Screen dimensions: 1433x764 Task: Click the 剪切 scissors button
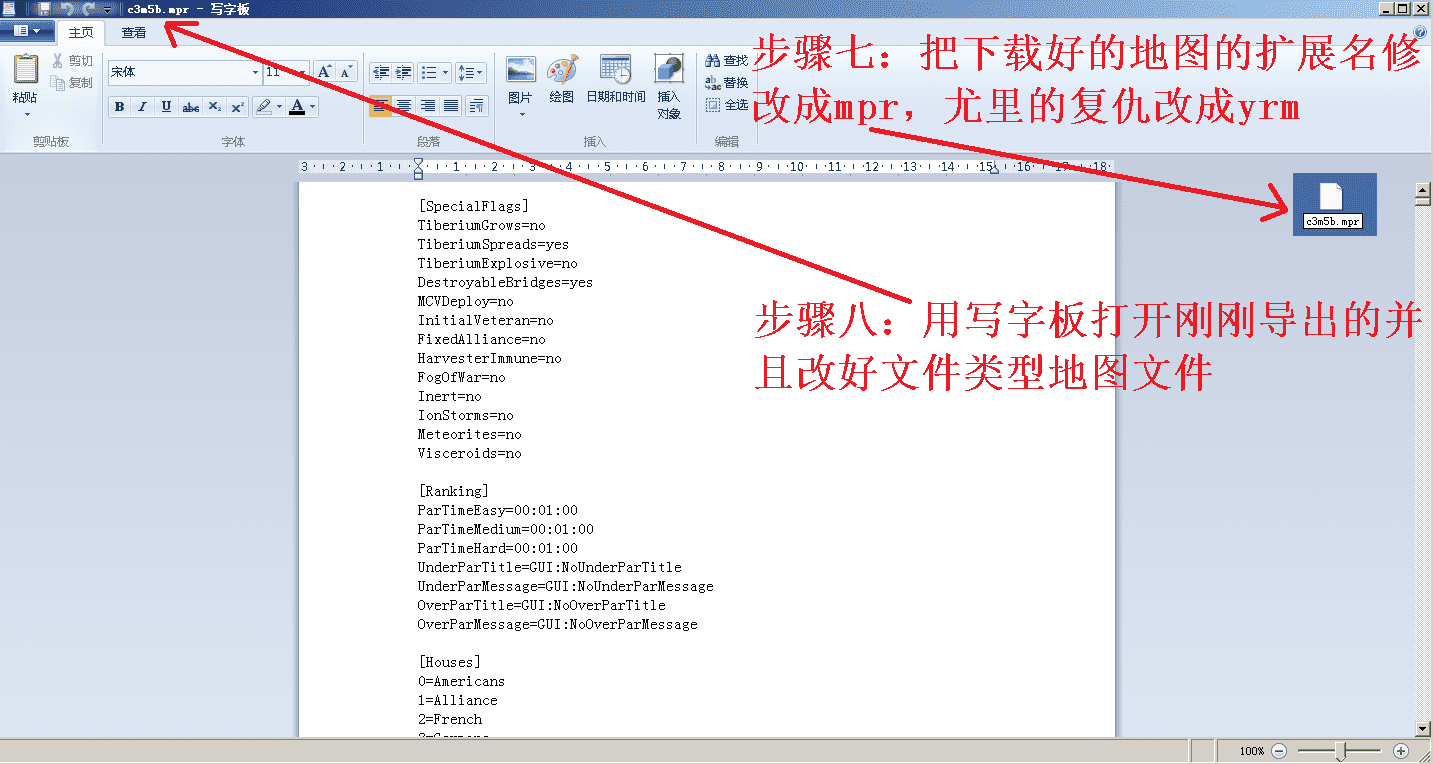tap(72, 61)
